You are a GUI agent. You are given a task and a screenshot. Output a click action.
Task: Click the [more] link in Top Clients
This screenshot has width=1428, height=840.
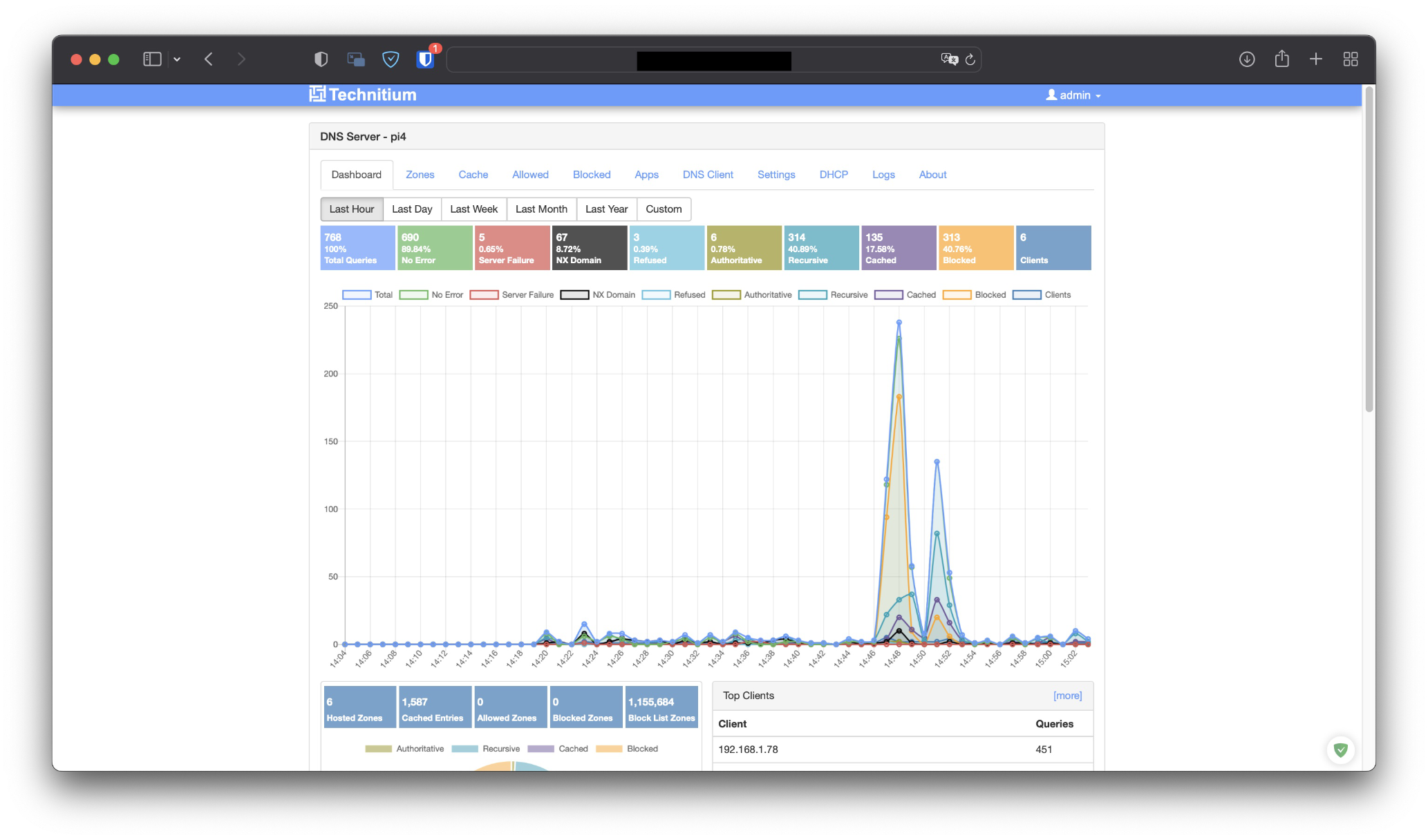1067,696
